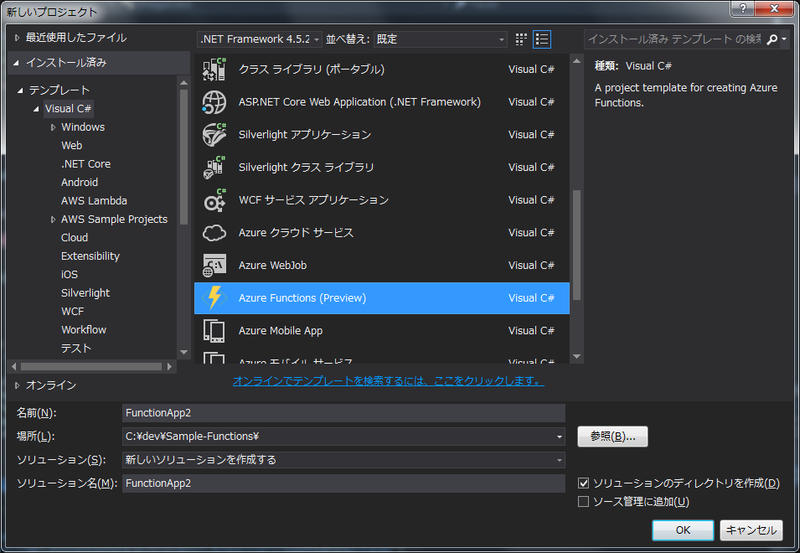
Task: Expand the AWS Sample Projects node arrow
Action: point(53,219)
